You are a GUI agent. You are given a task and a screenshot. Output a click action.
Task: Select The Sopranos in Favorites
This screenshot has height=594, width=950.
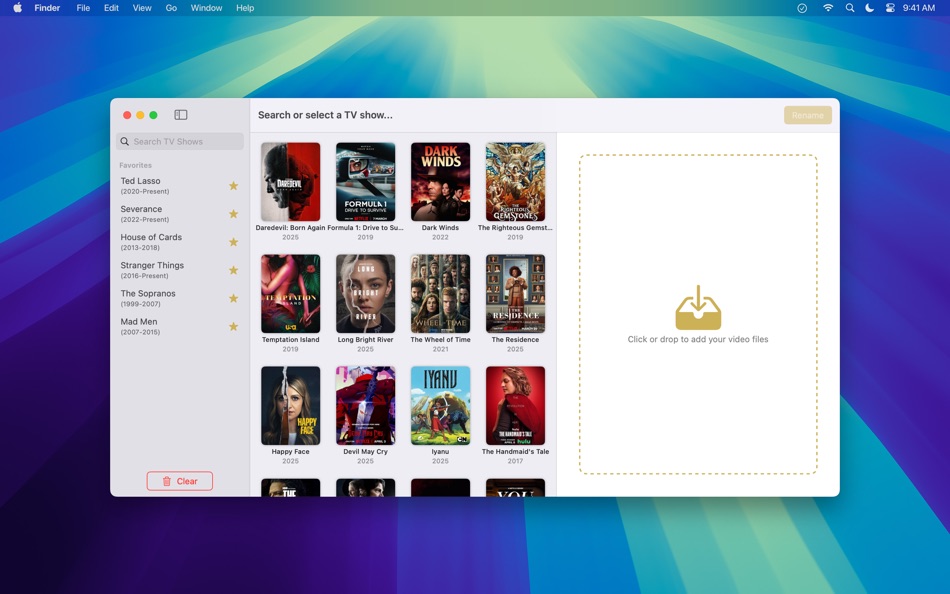[x=180, y=298]
